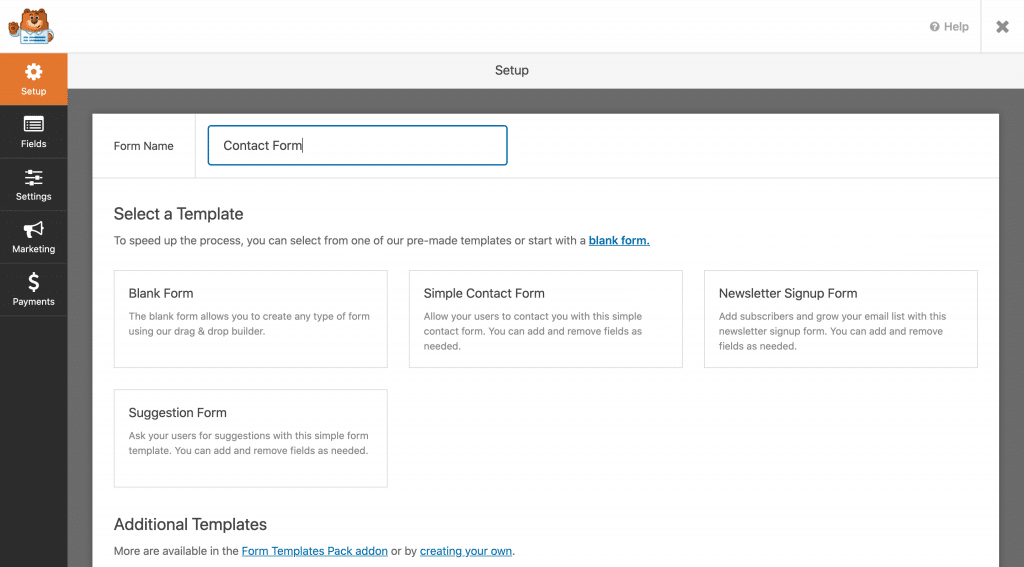Click the Help question mark icon
This screenshot has width=1024, height=567.
935,27
